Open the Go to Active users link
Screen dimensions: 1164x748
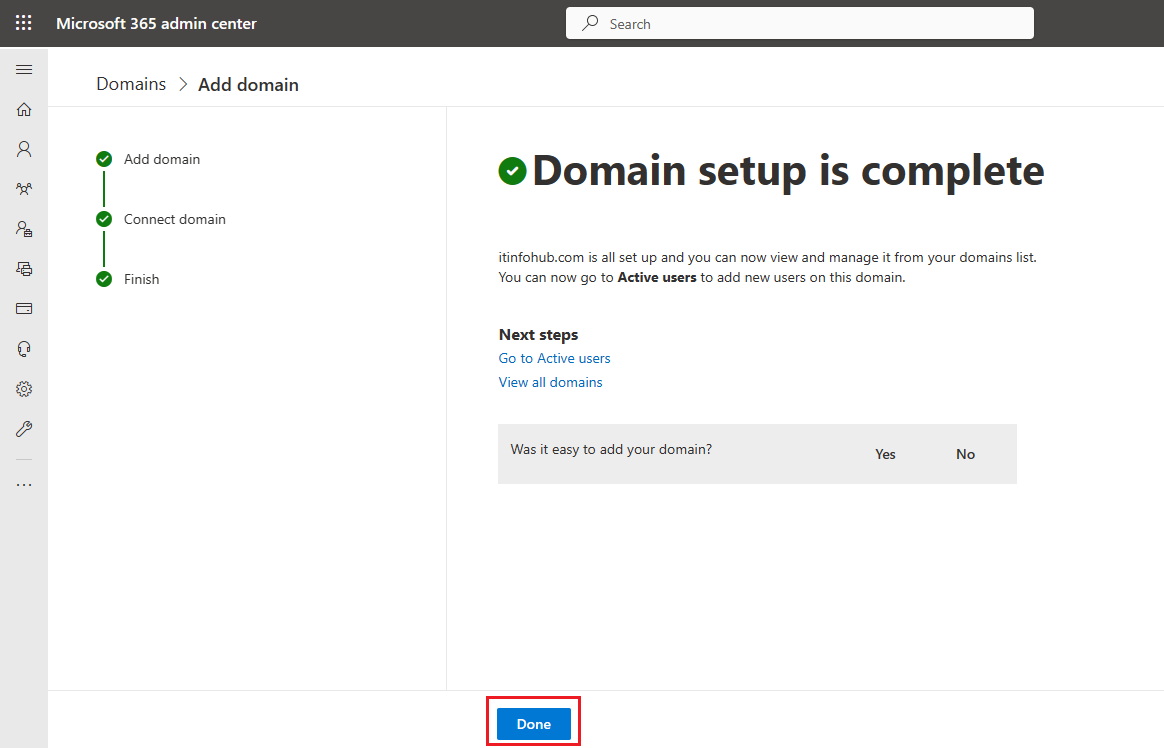pos(554,358)
